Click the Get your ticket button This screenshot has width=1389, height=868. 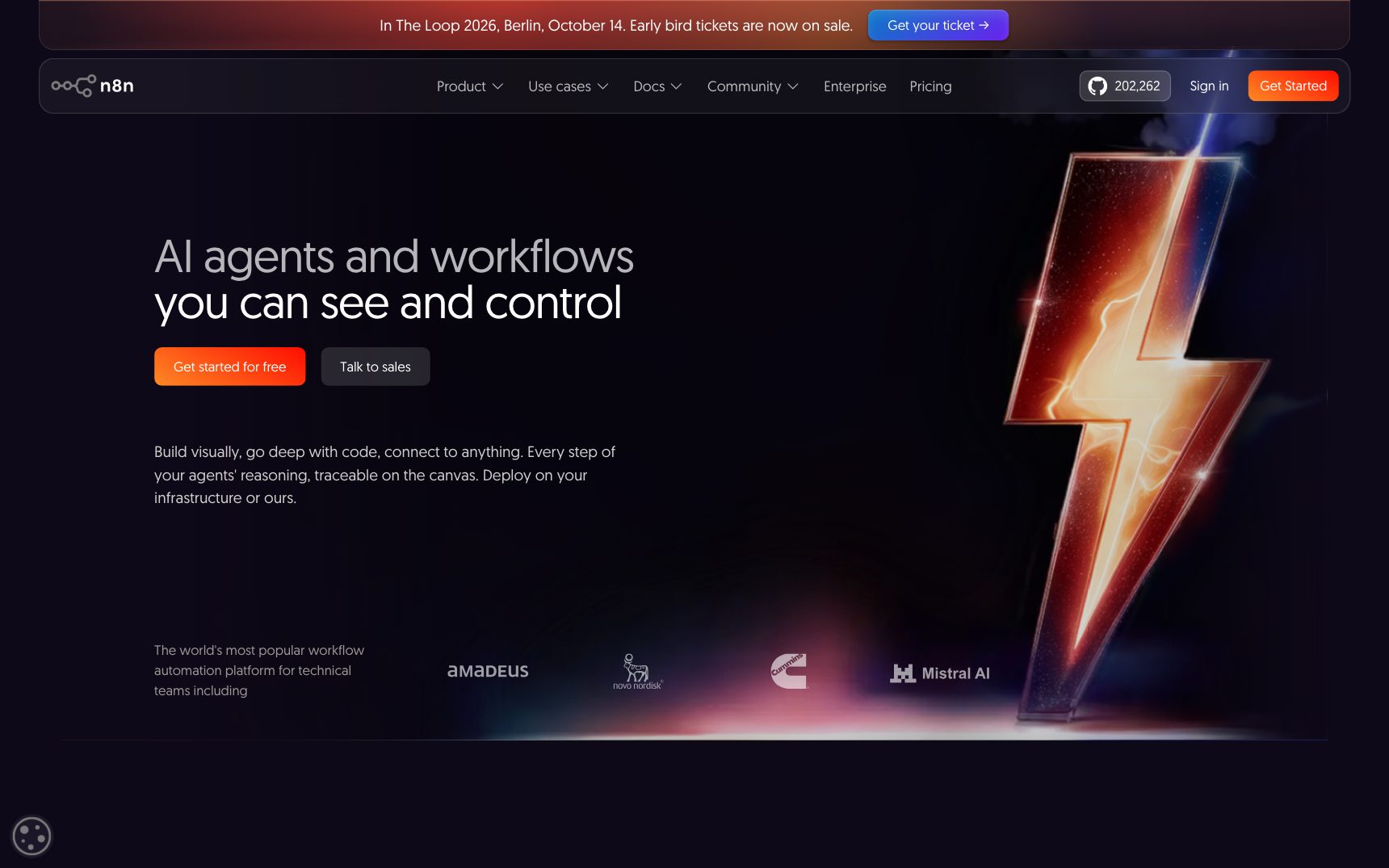pyautogui.click(x=938, y=25)
